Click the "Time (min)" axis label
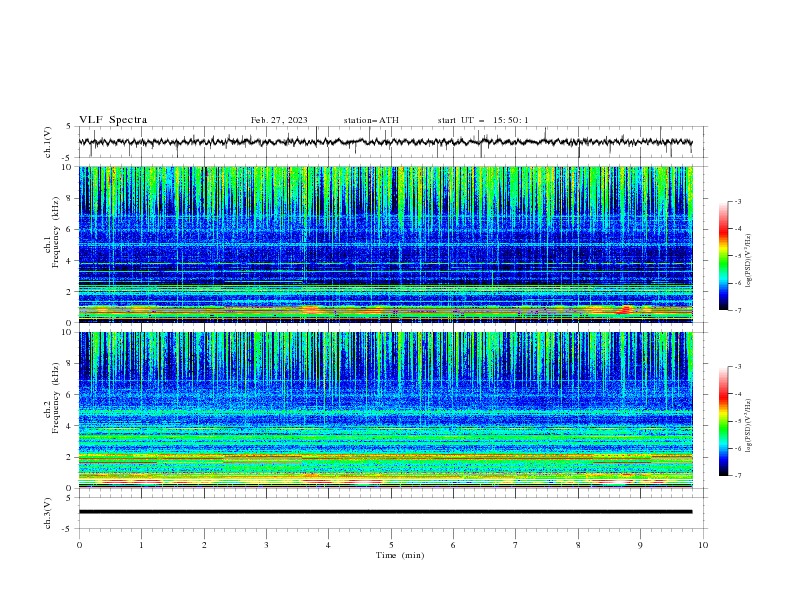This screenshot has width=792, height=612. tap(400, 555)
